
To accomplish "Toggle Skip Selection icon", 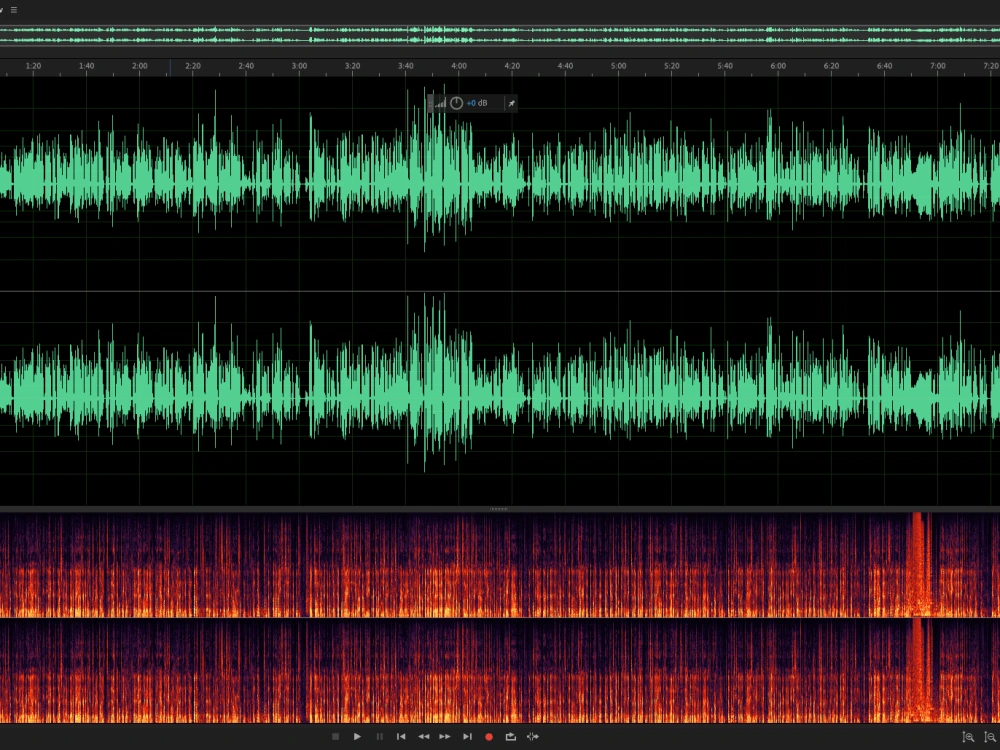I will 533,737.
